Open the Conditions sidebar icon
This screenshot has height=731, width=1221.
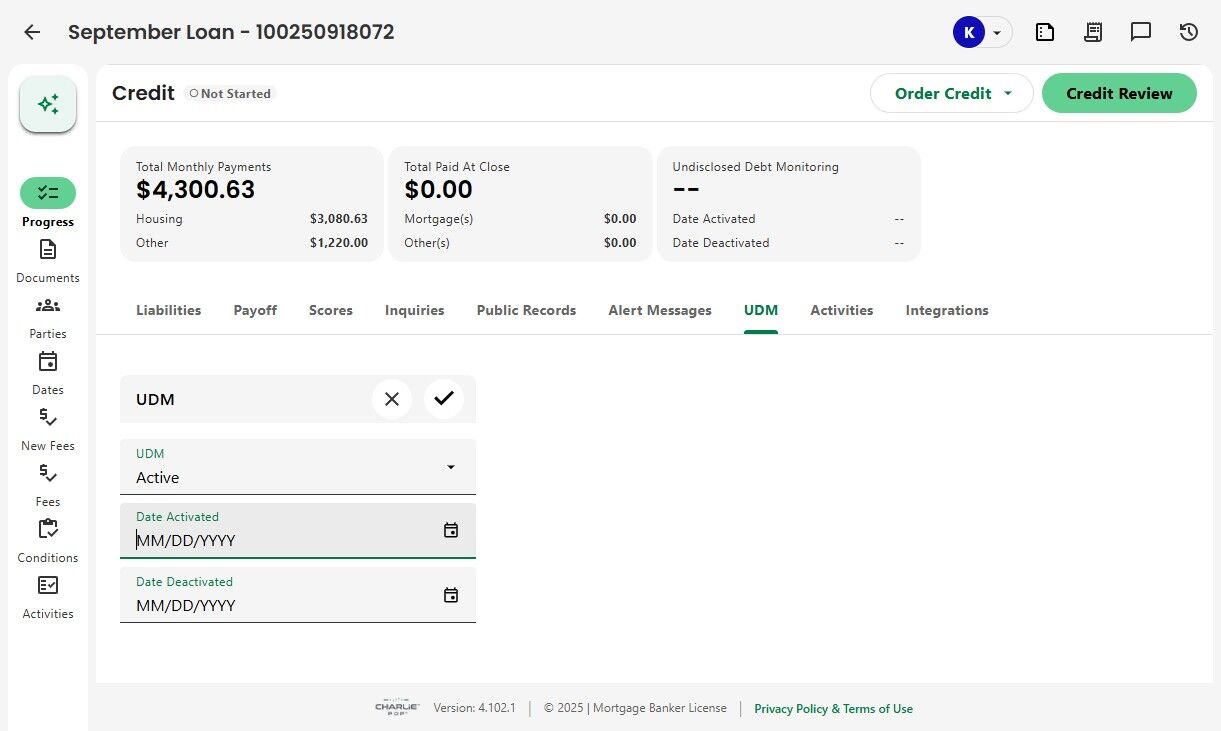tap(48, 530)
